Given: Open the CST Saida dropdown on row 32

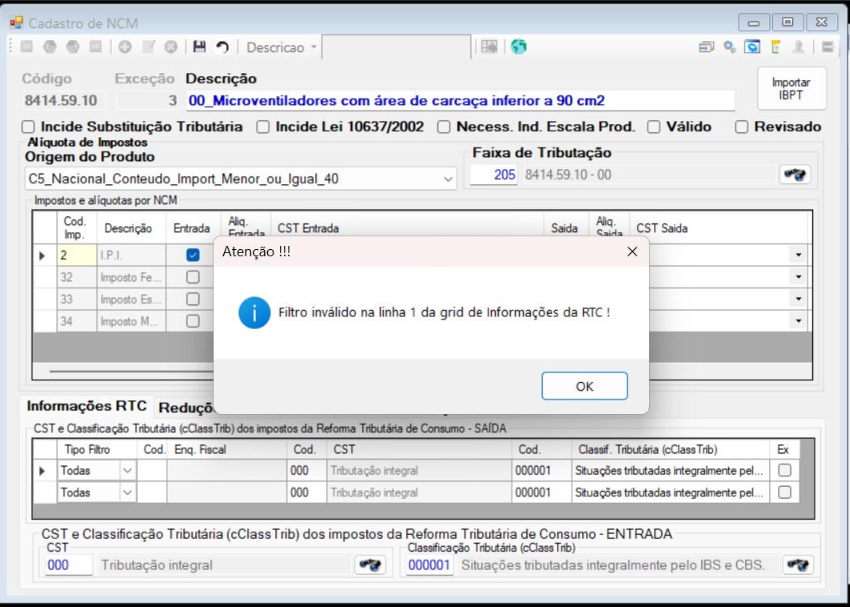Looking at the screenshot, I should (798, 277).
